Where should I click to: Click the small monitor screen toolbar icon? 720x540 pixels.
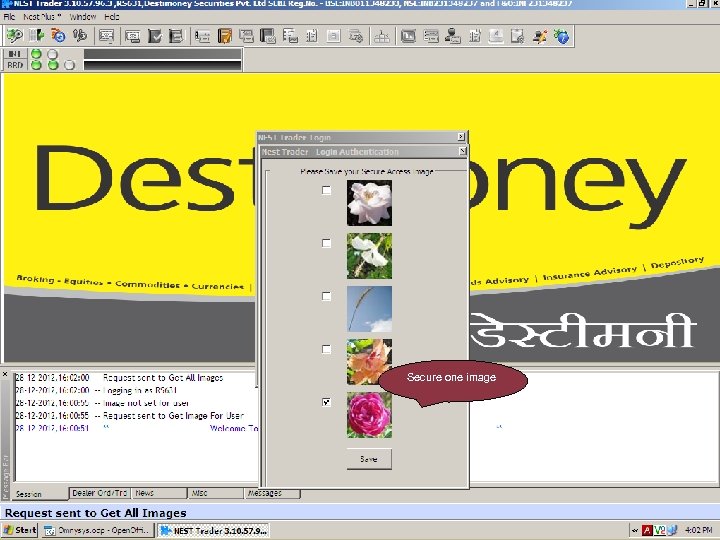pos(133,36)
